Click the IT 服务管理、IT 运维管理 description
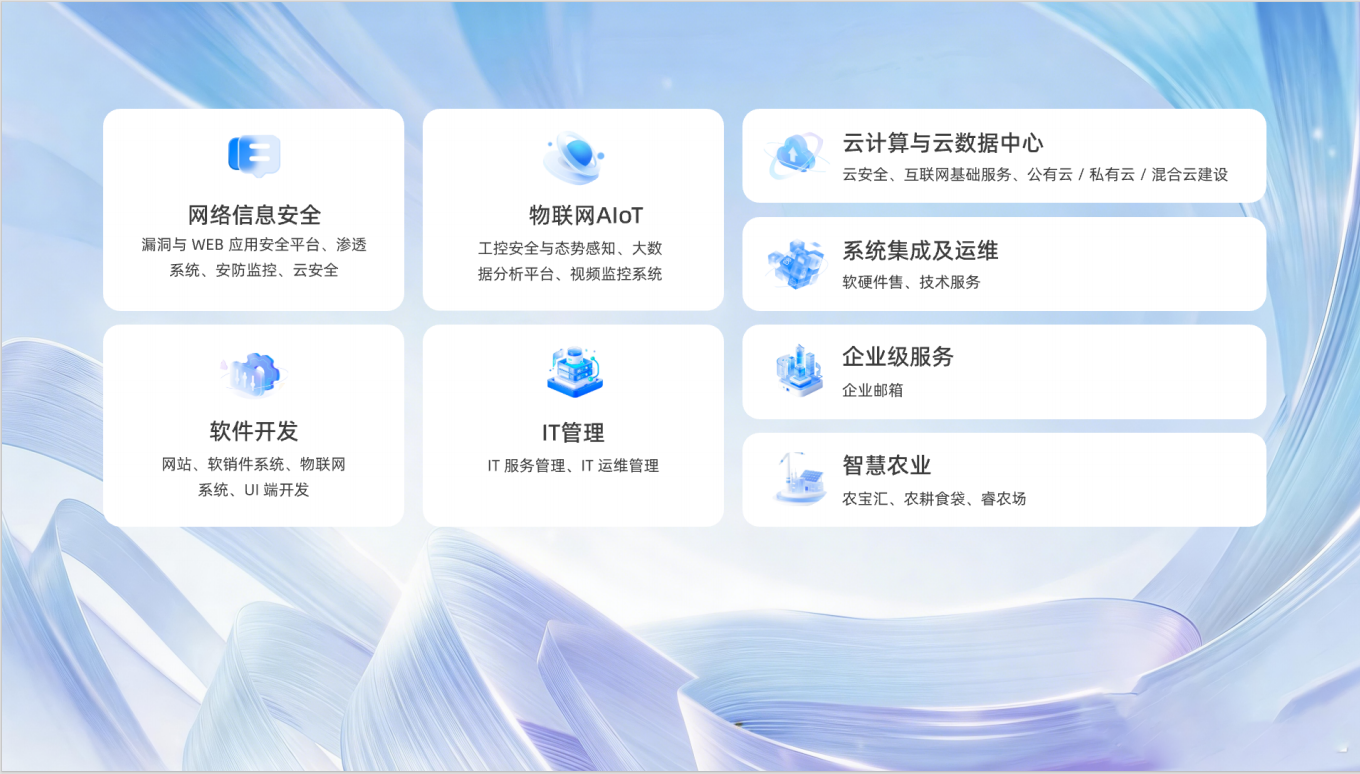 (573, 465)
